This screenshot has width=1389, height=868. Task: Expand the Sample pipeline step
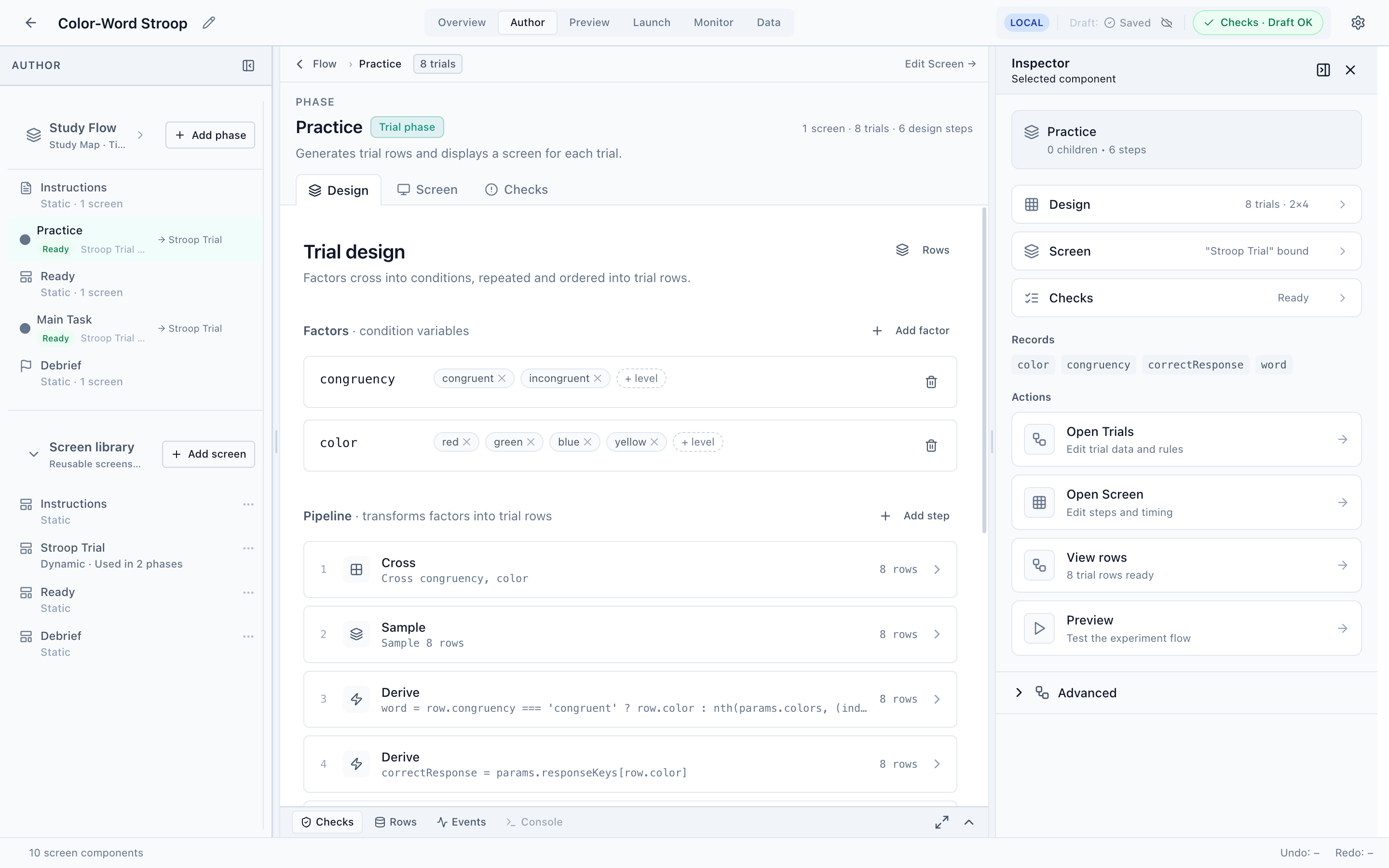point(937,634)
